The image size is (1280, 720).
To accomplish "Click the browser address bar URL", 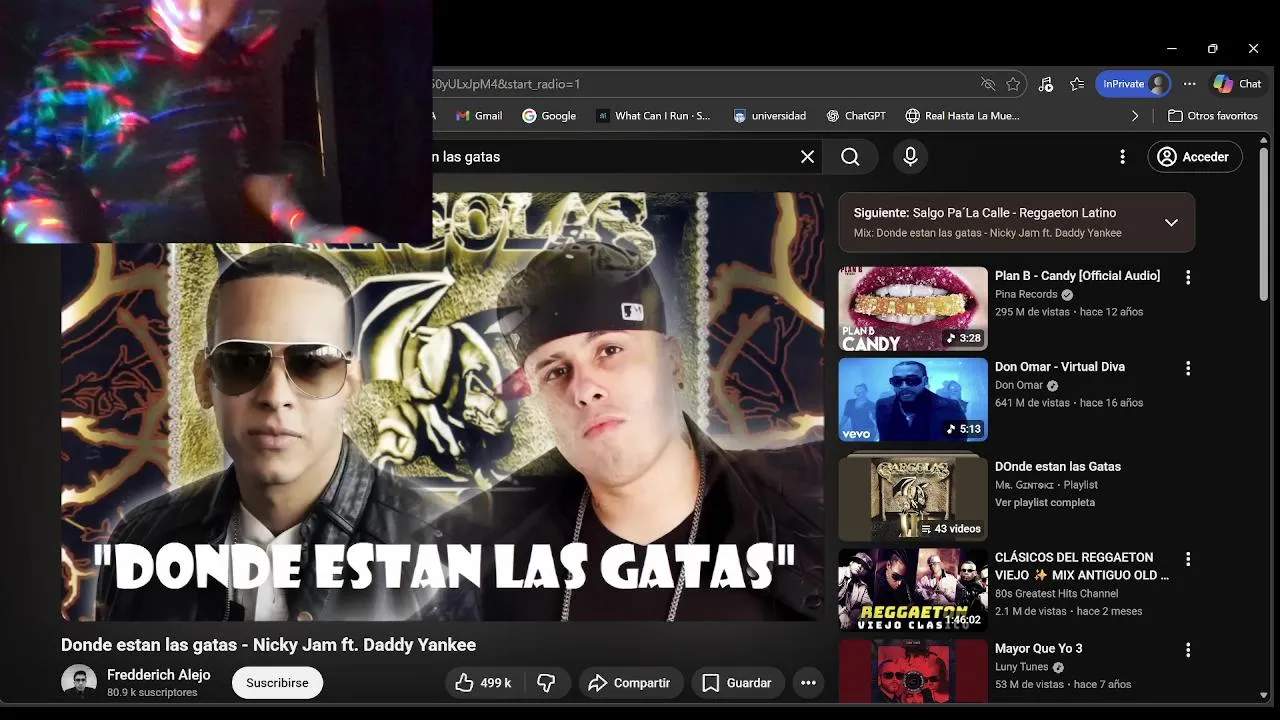I will click(700, 84).
